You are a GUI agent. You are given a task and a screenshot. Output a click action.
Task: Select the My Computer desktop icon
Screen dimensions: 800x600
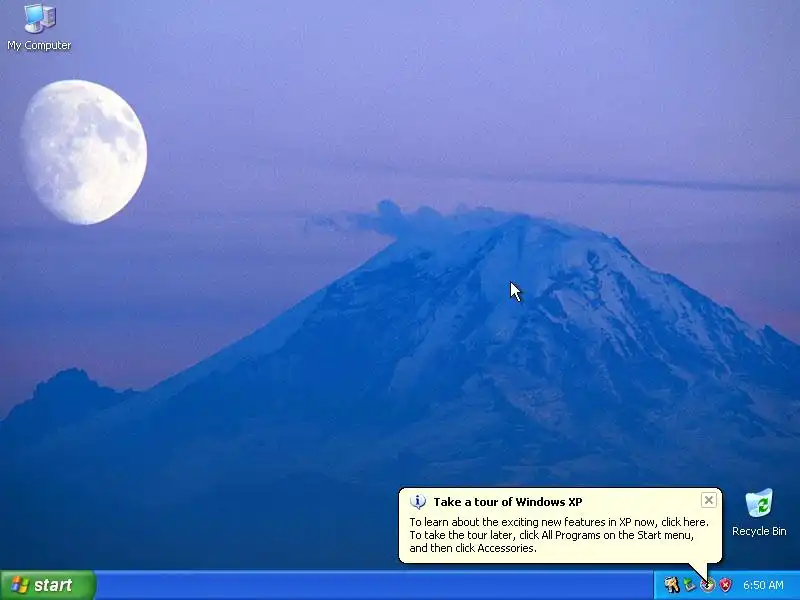[39, 27]
